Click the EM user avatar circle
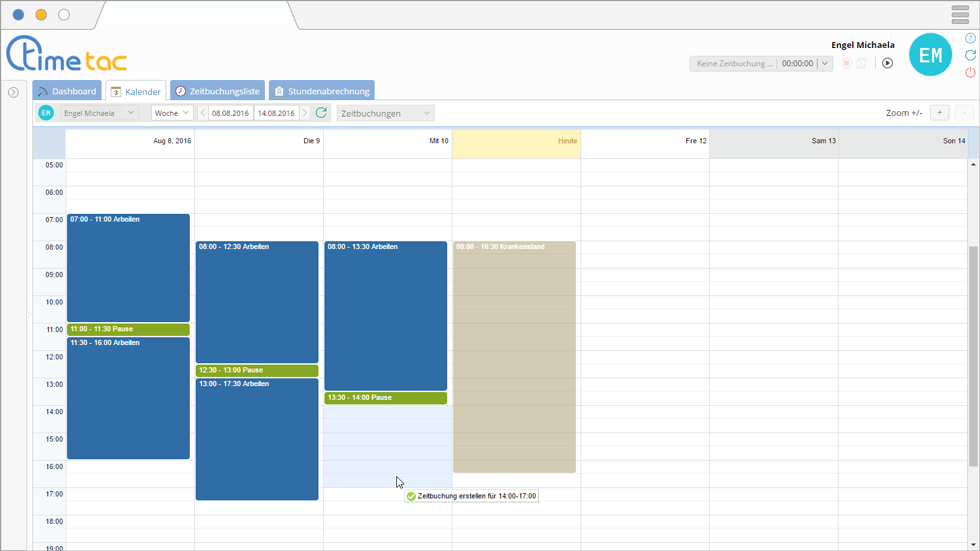Viewport: 980px width, 551px height. [930, 55]
